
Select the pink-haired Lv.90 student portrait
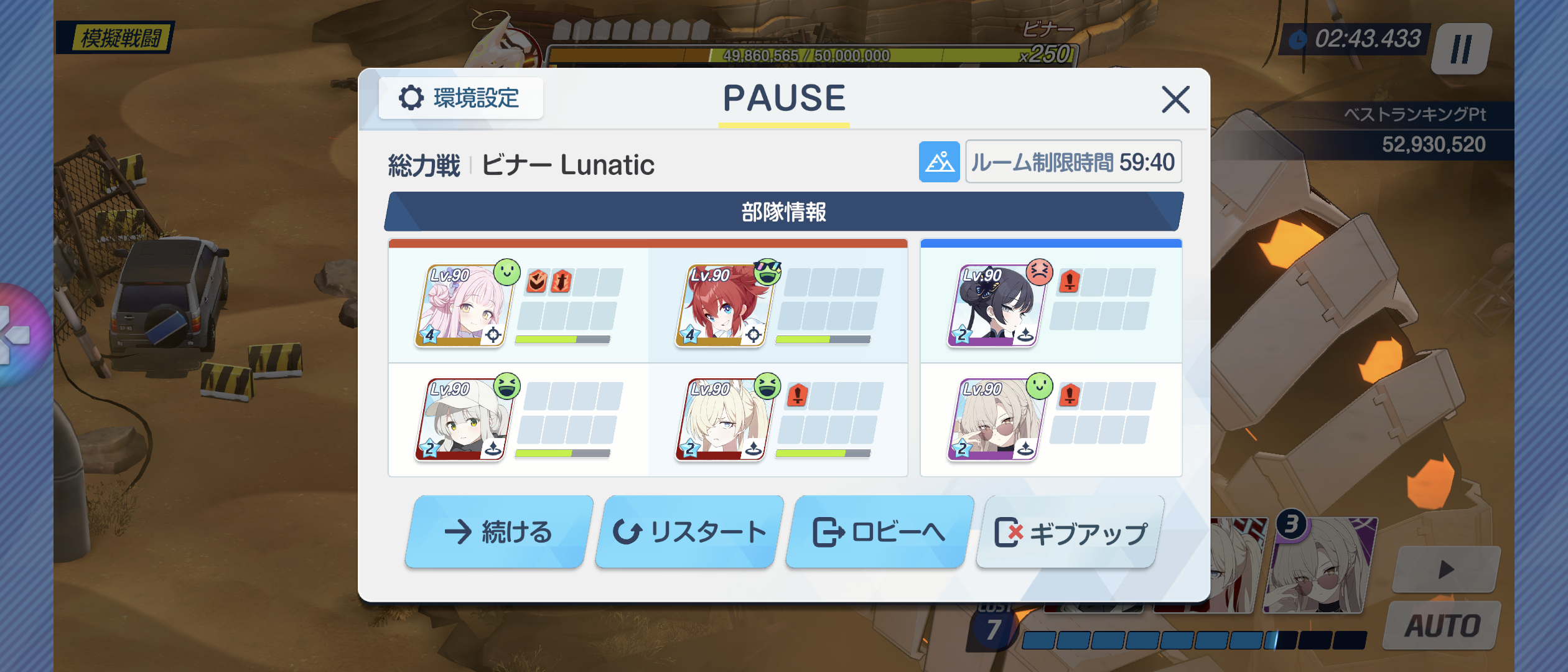tap(464, 306)
